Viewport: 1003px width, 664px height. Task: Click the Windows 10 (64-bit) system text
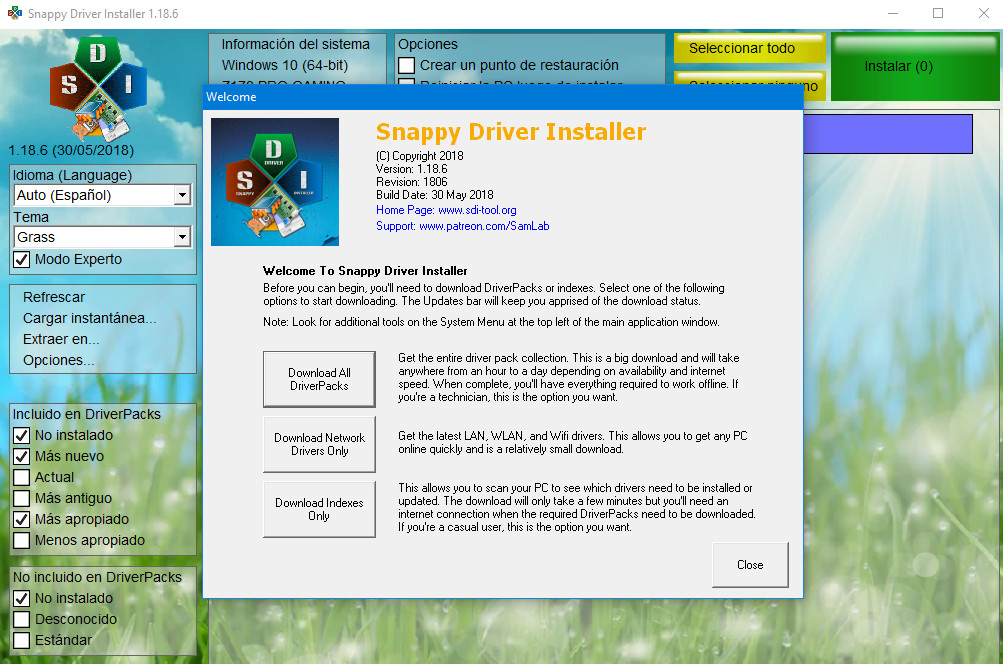(x=285, y=65)
